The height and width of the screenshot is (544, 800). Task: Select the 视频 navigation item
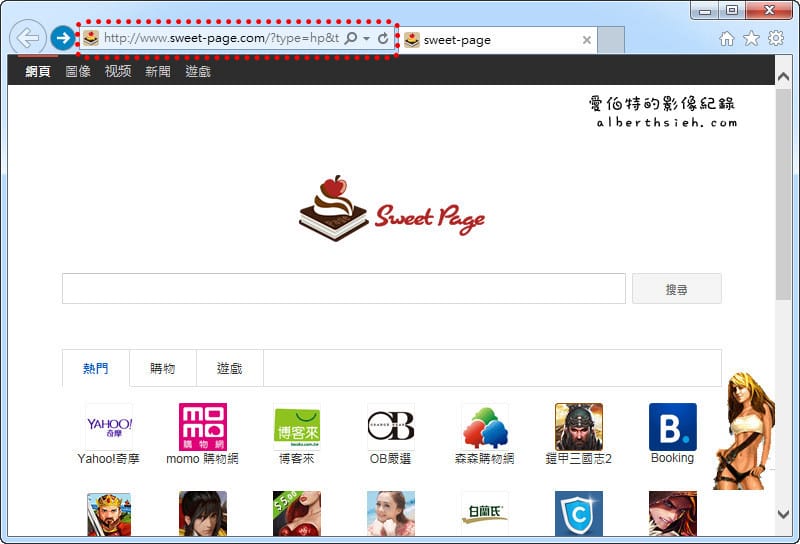118,71
